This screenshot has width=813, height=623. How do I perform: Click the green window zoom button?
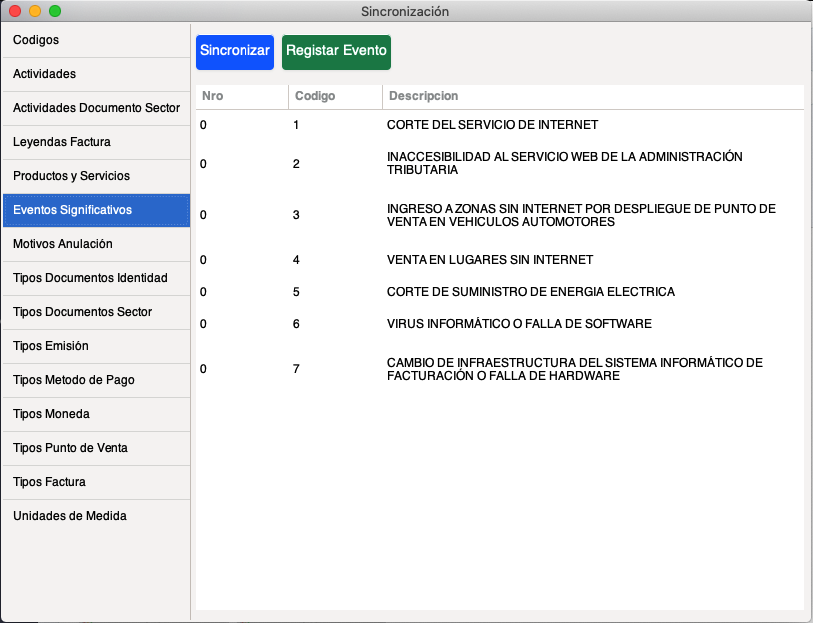pyautogui.click(x=55, y=11)
